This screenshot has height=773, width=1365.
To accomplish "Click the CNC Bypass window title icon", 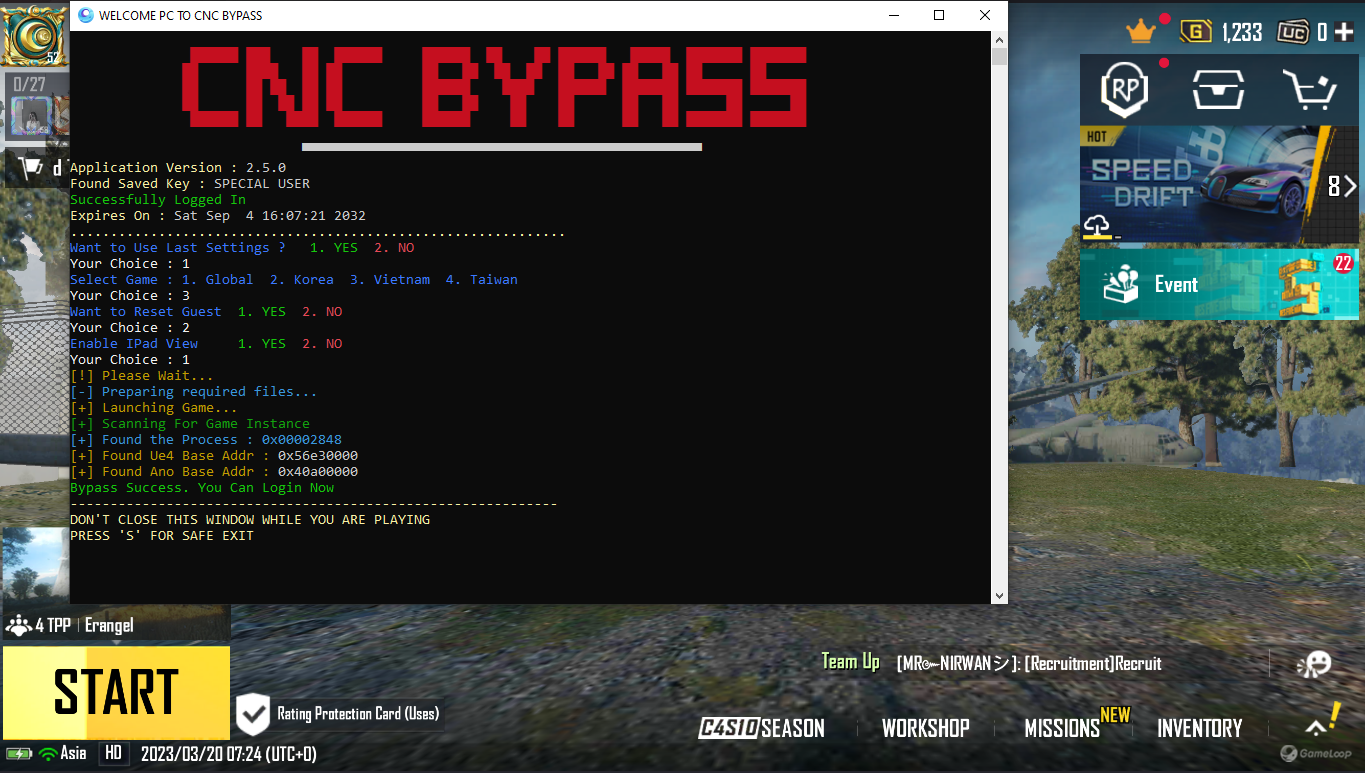I will click(x=85, y=15).
